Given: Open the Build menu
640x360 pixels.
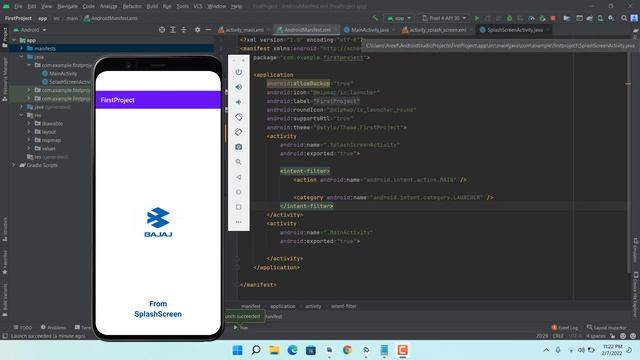Looking at the screenshot, I should (152, 7).
